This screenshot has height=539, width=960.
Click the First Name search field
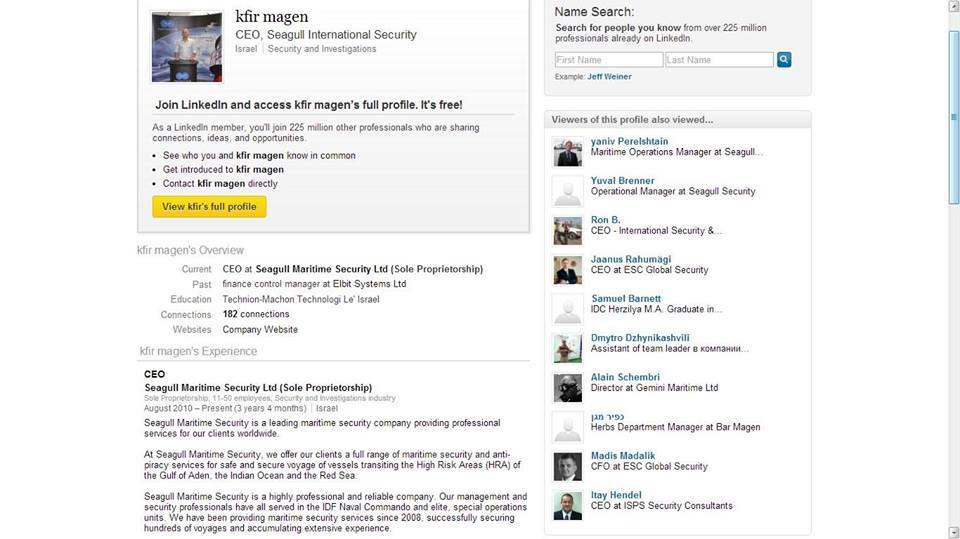[x=608, y=60]
